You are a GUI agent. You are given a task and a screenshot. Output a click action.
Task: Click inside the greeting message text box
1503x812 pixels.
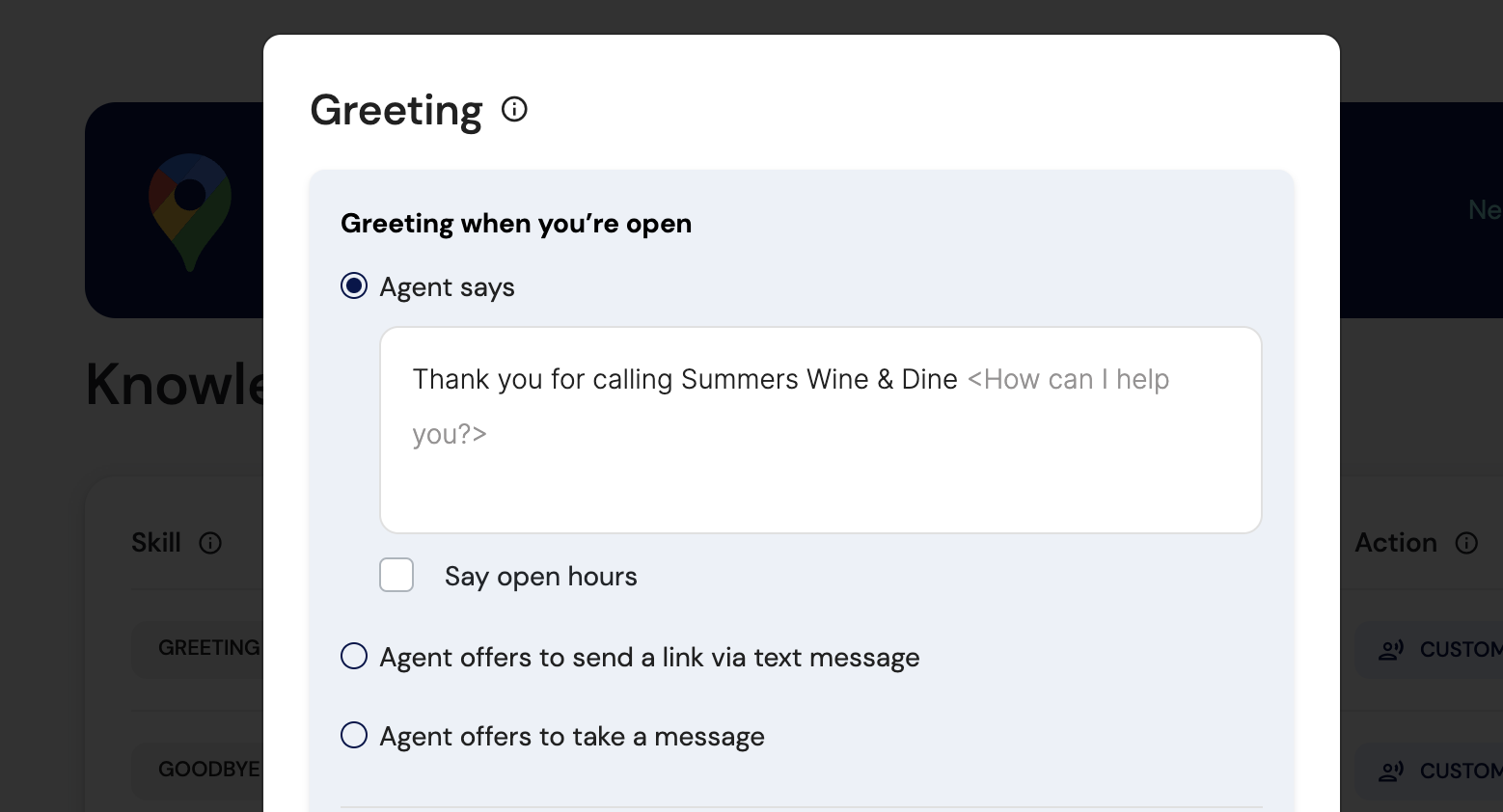(821, 430)
